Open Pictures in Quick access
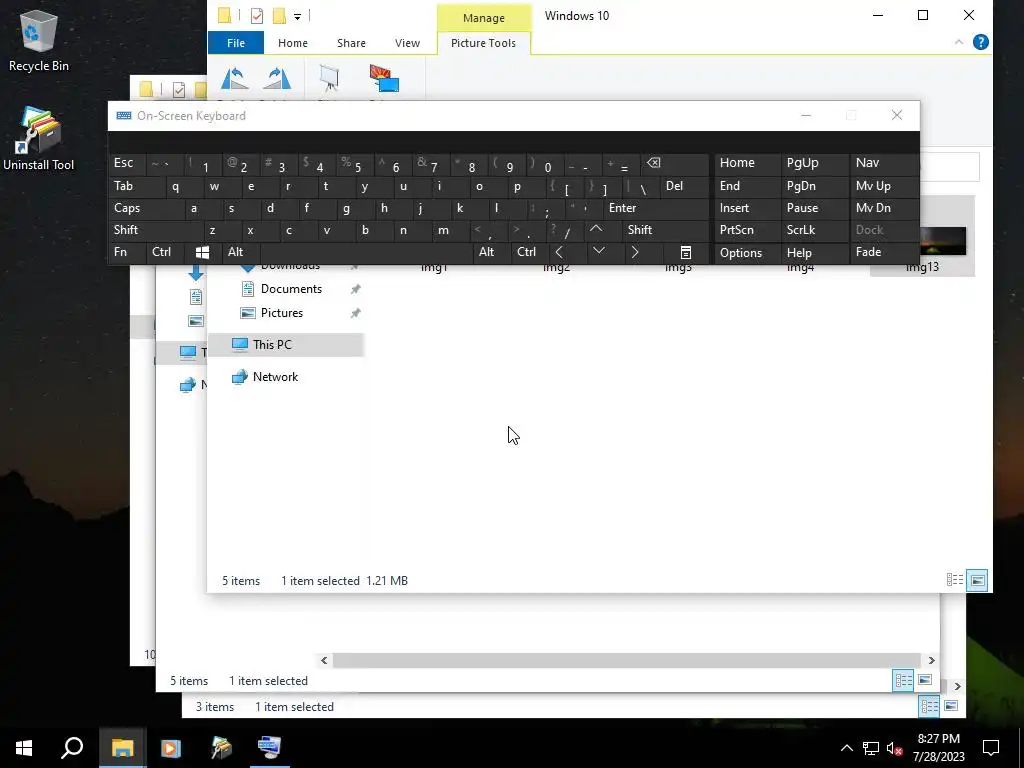The width and height of the screenshot is (1024, 768). click(x=281, y=313)
